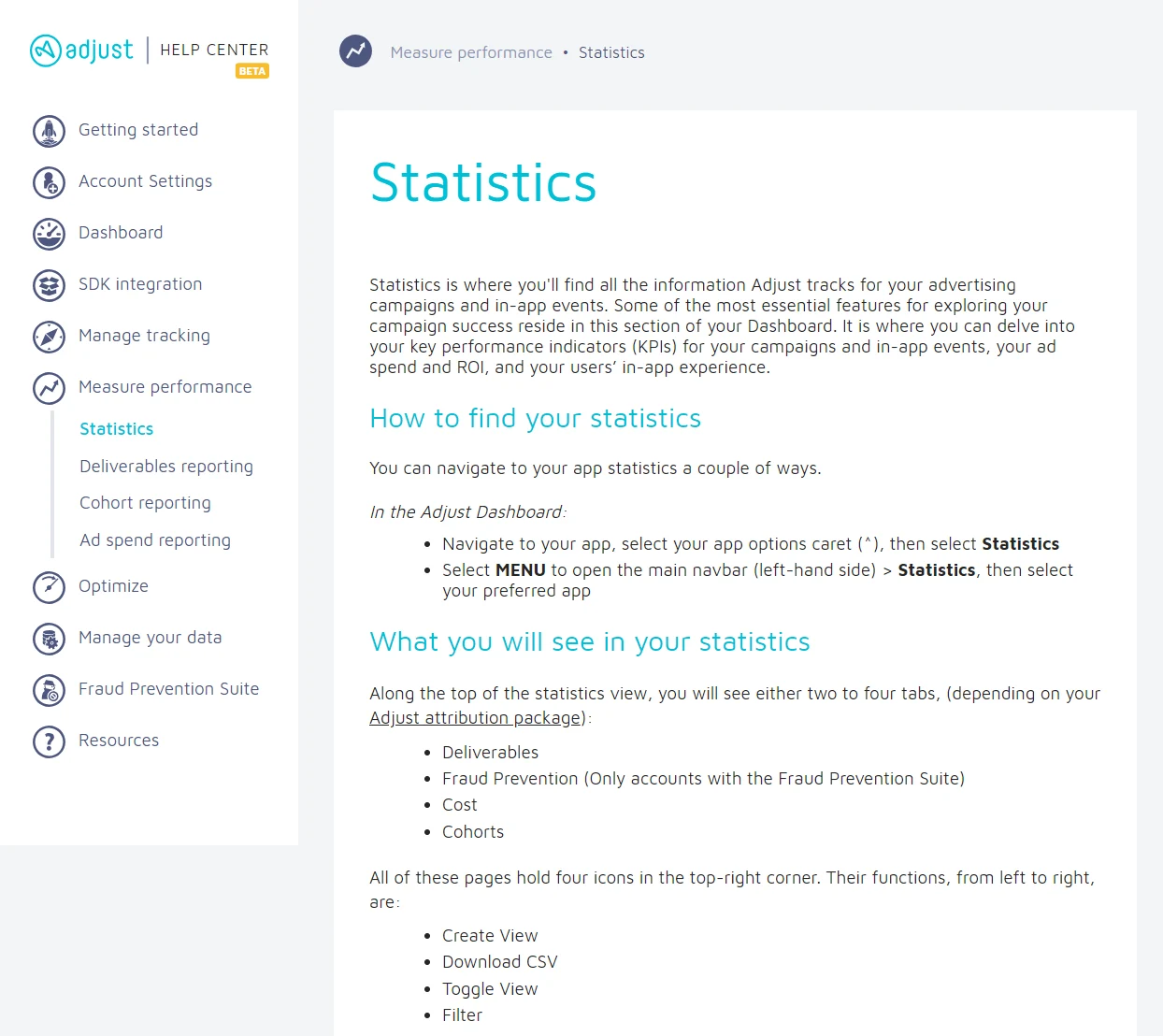Open Cohort reporting page
This screenshot has width=1163, height=1036.
click(x=145, y=503)
